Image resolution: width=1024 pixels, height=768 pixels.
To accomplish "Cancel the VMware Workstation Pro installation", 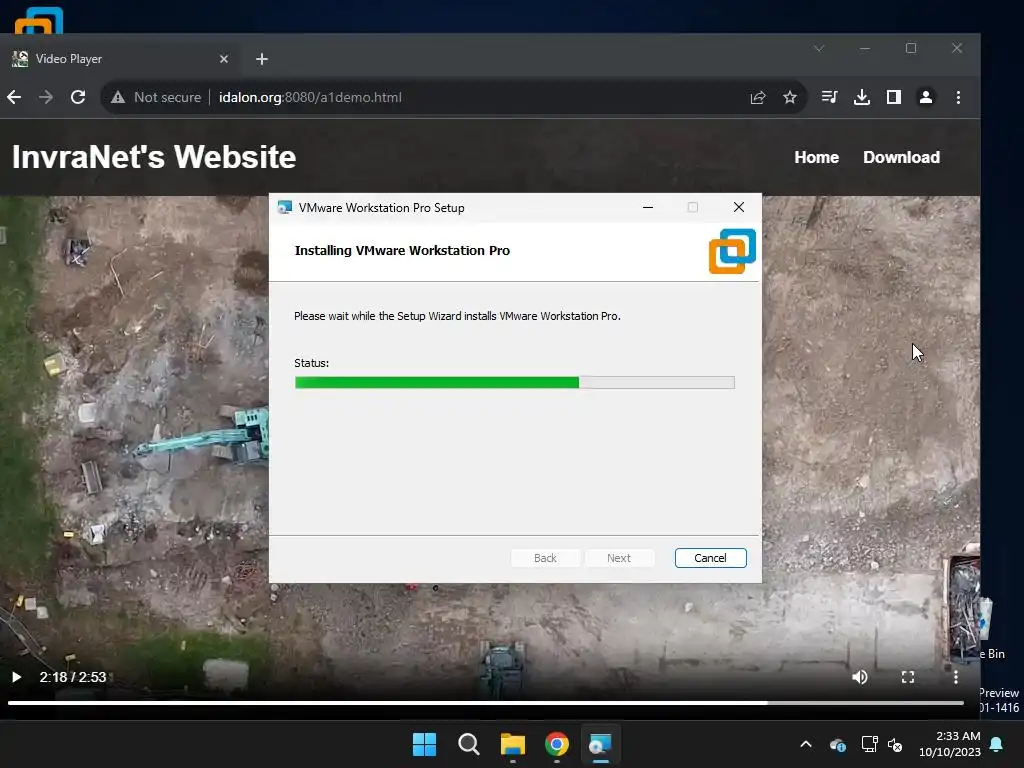I will 711,558.
